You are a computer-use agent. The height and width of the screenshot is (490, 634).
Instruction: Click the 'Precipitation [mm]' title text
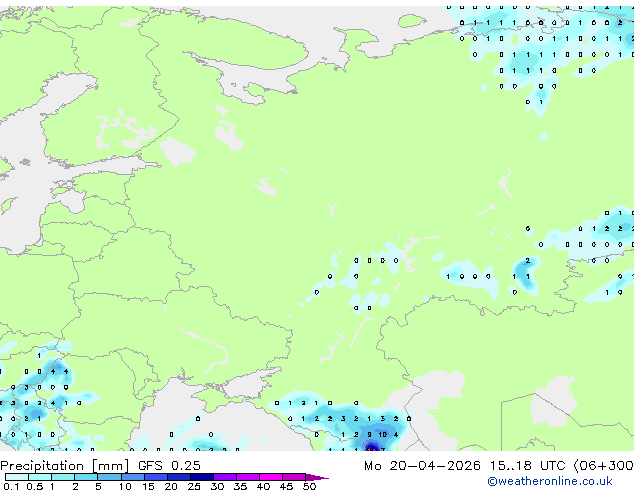[x=65, y=466]
